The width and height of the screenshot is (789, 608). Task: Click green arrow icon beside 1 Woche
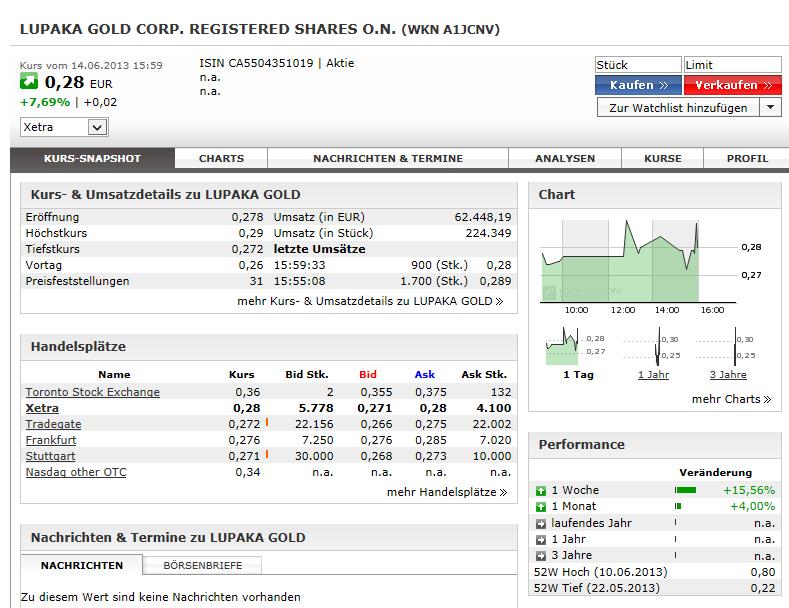pyautogui.click(x=541, y=491)
